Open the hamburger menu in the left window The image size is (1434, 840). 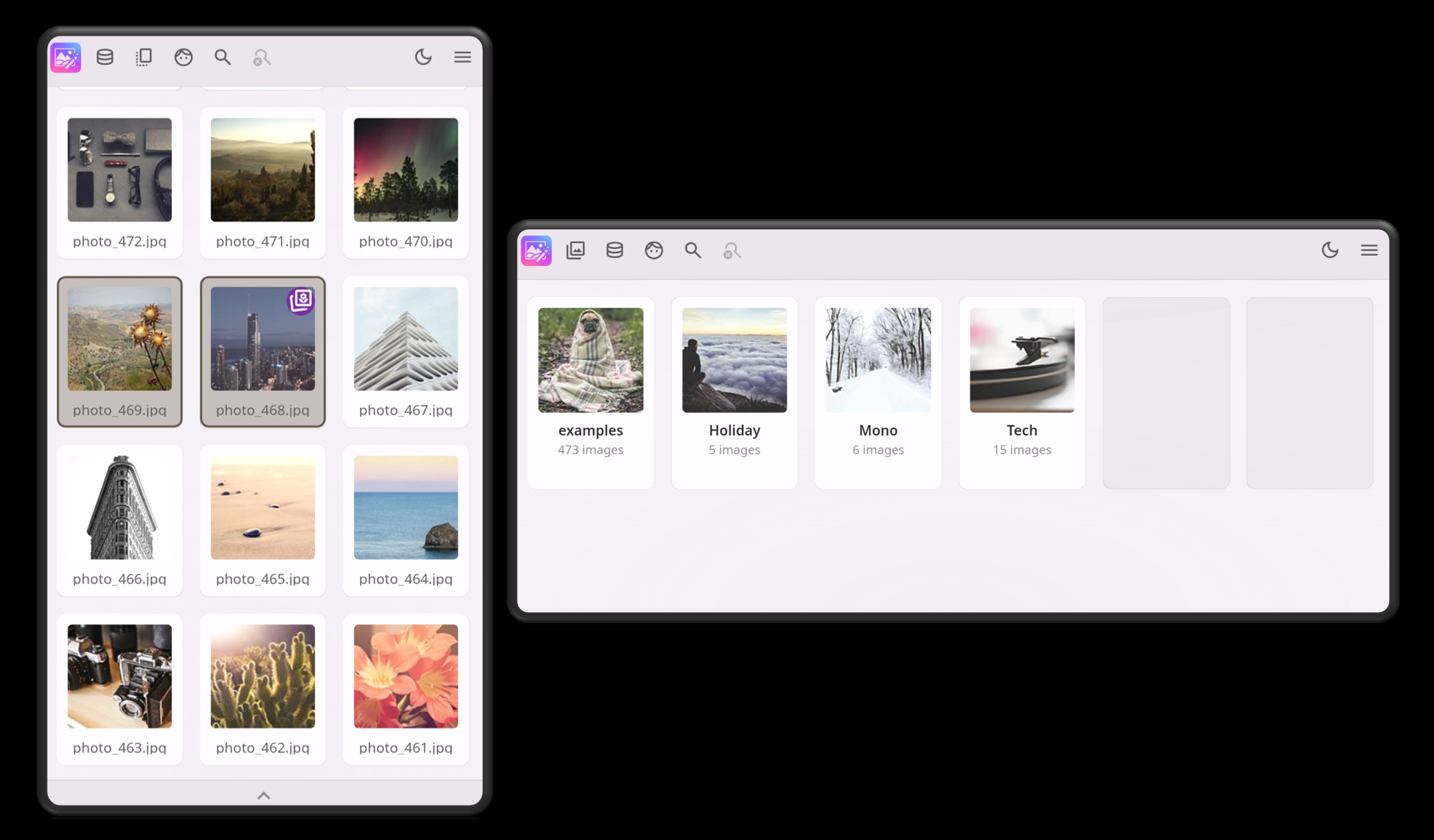[462, 57]
